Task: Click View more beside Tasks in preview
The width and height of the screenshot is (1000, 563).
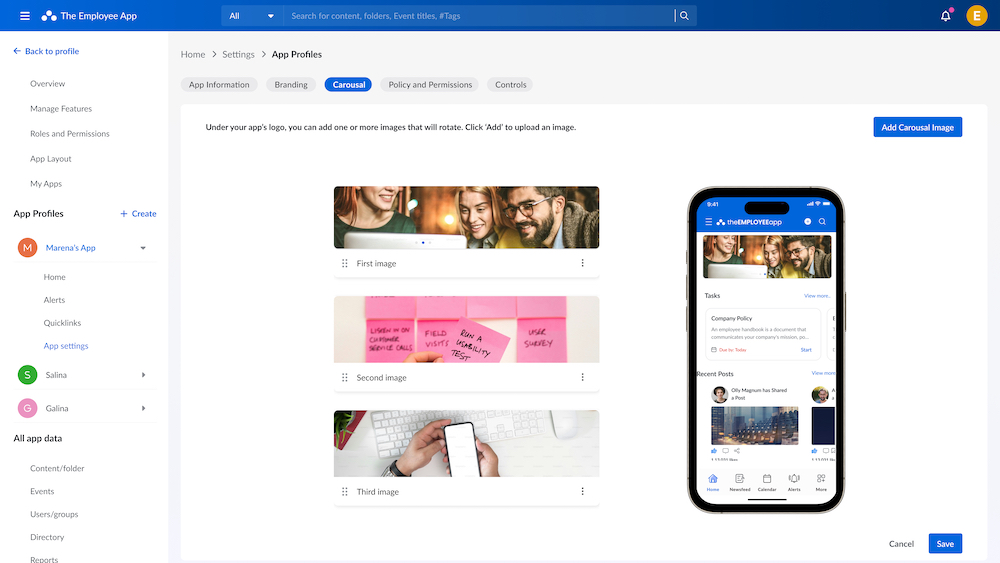Action: pyautogui.click(x=817, y=296)
